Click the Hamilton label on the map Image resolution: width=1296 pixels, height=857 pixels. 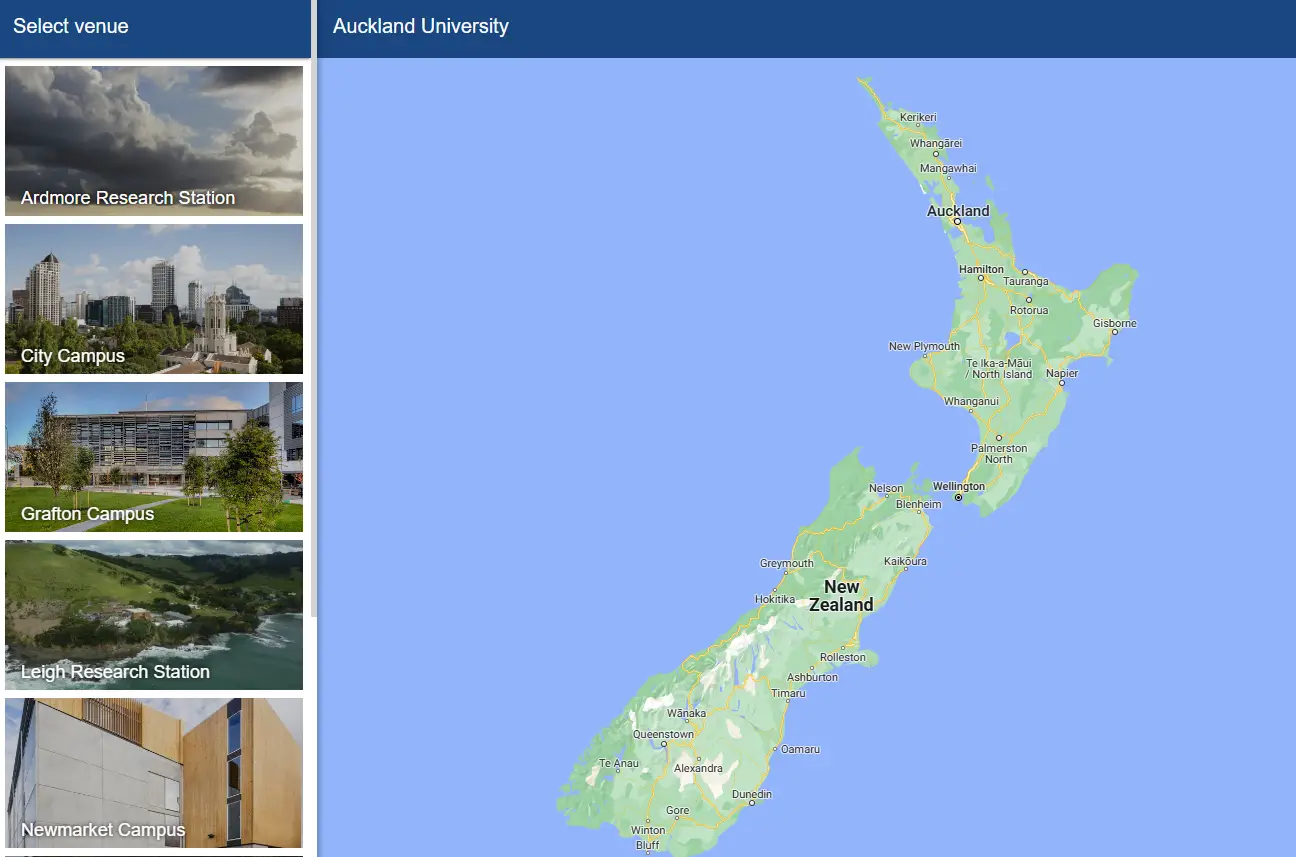(981, 270)
